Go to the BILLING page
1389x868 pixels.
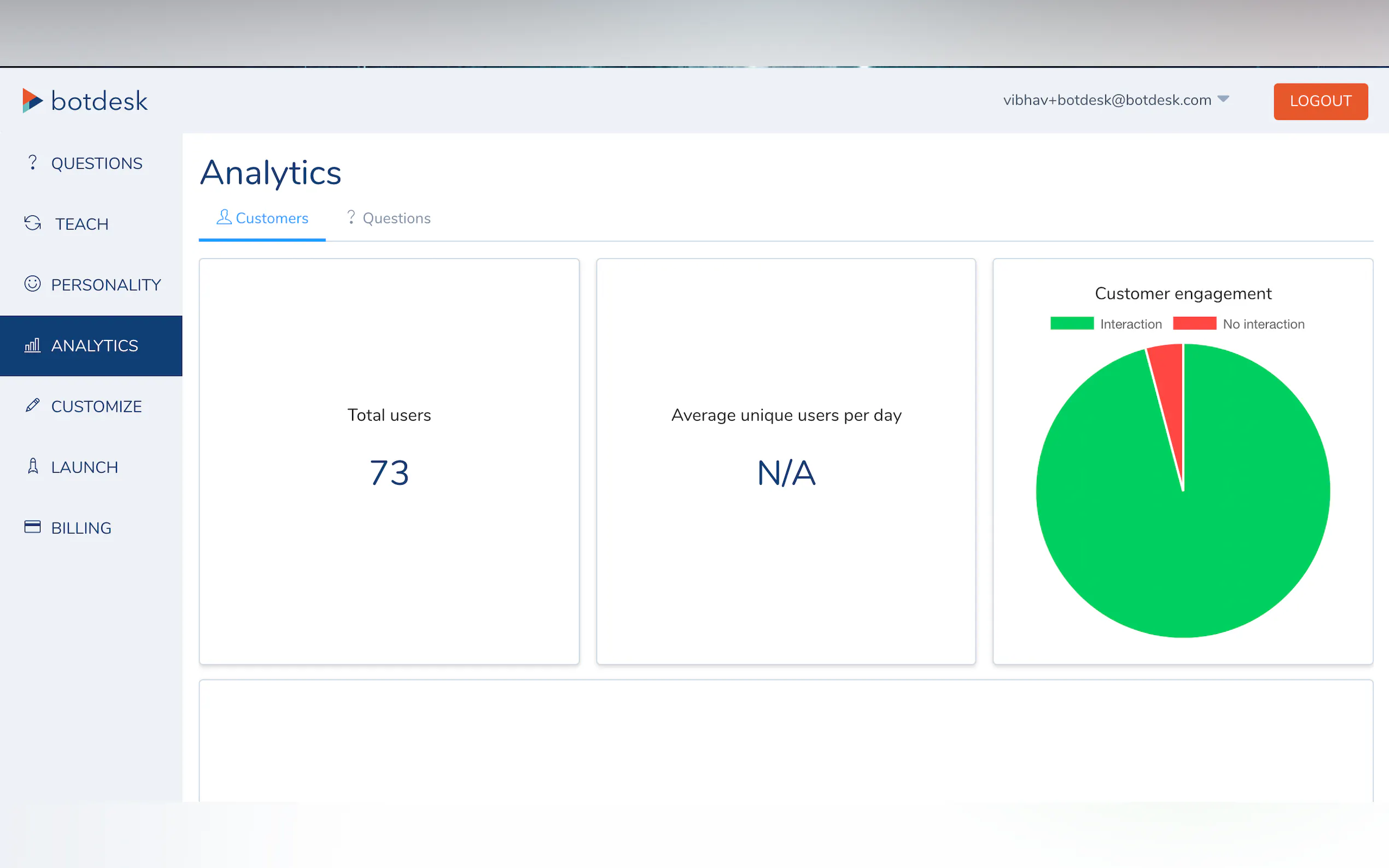point(81,528)
